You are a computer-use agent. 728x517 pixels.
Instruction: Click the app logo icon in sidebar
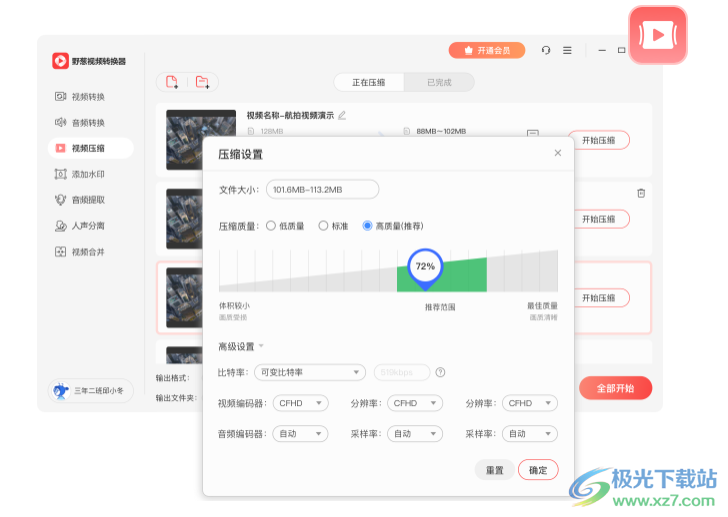(x=60, y=61)
